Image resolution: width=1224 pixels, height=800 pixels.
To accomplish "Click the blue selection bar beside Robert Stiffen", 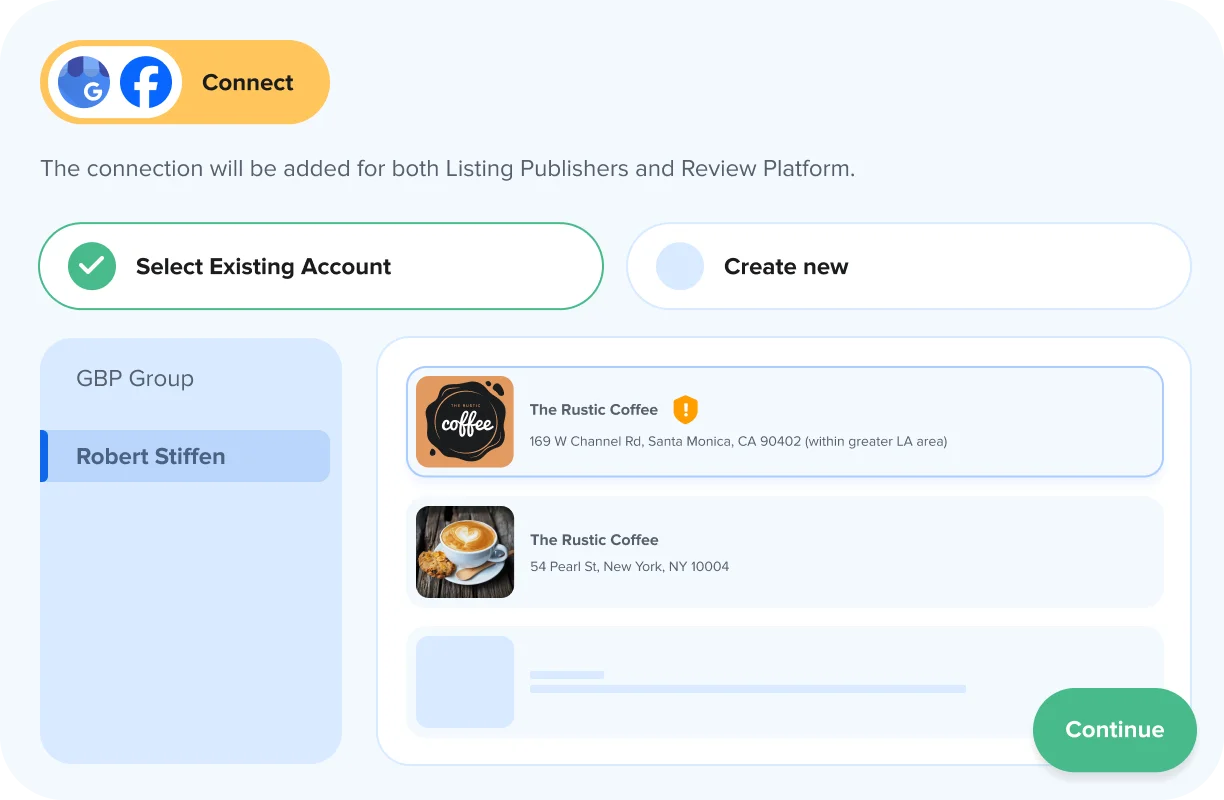I will (x=44, y=456).
